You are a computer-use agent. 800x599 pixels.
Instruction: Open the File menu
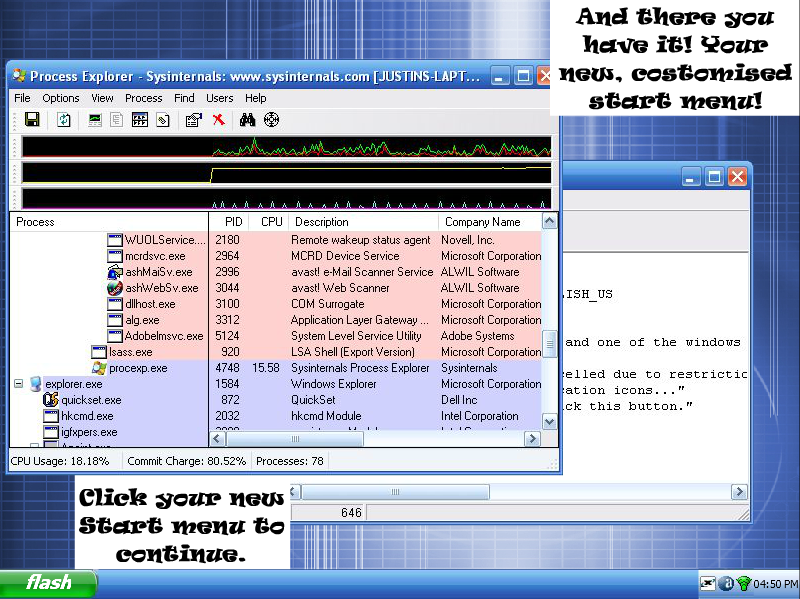[x=22, y=98]
